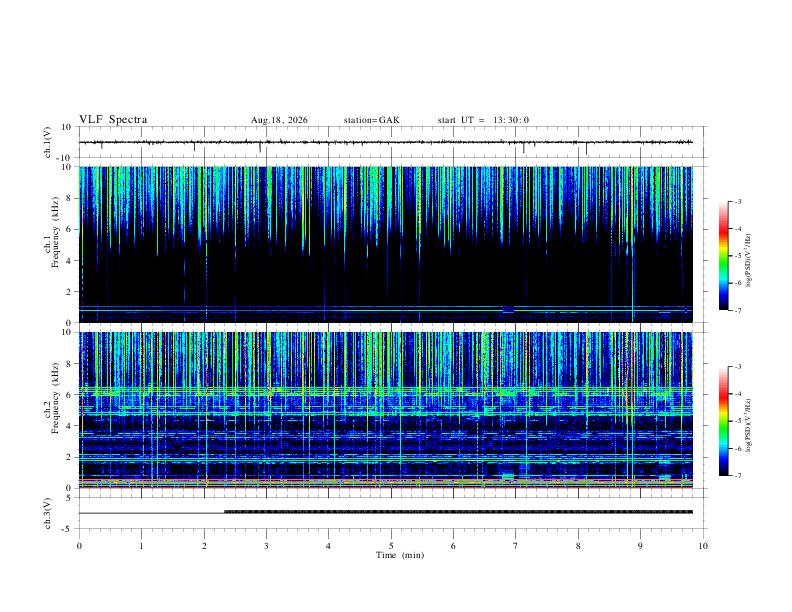Click the ch.2 spectrogram color scale bar

(723, 421)
